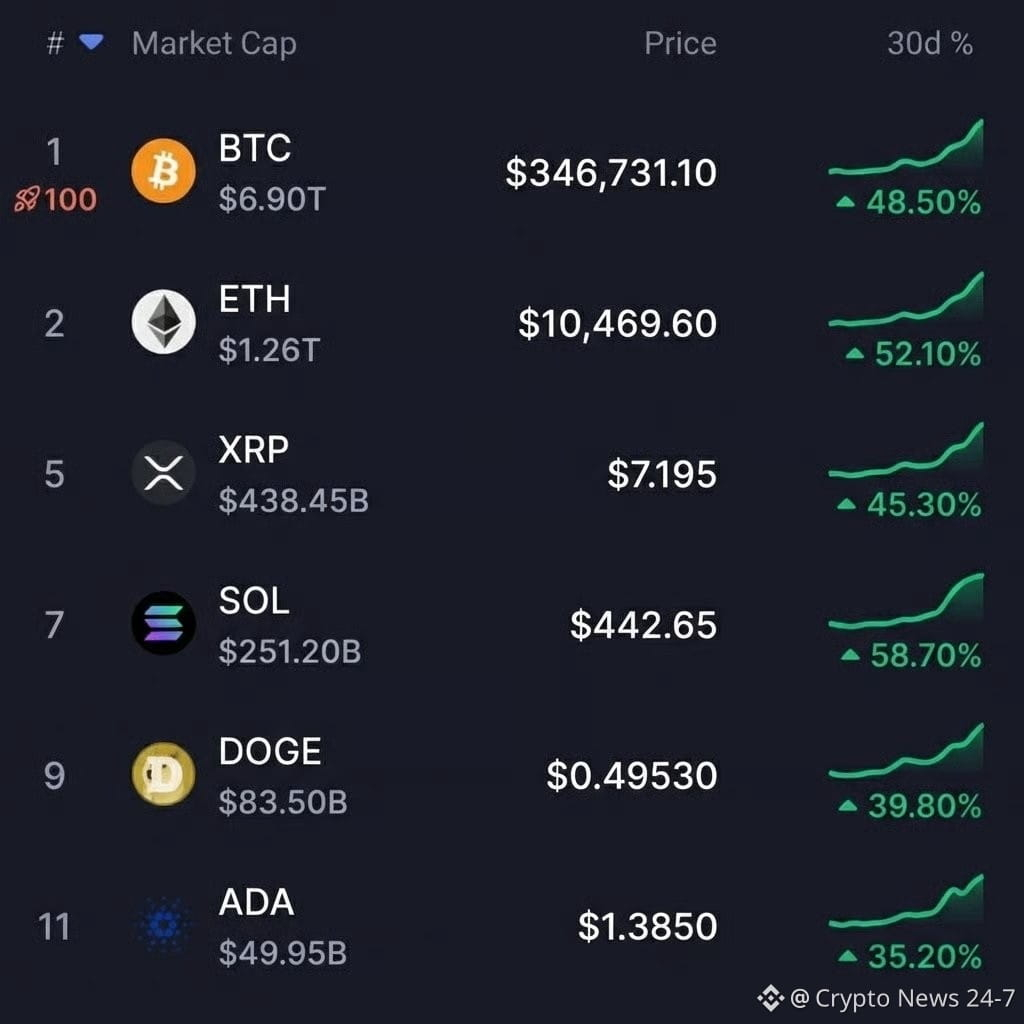
Task: Click the Dogecoin gold coin icon
Action: pyautogui.click(x=163, y=775)
